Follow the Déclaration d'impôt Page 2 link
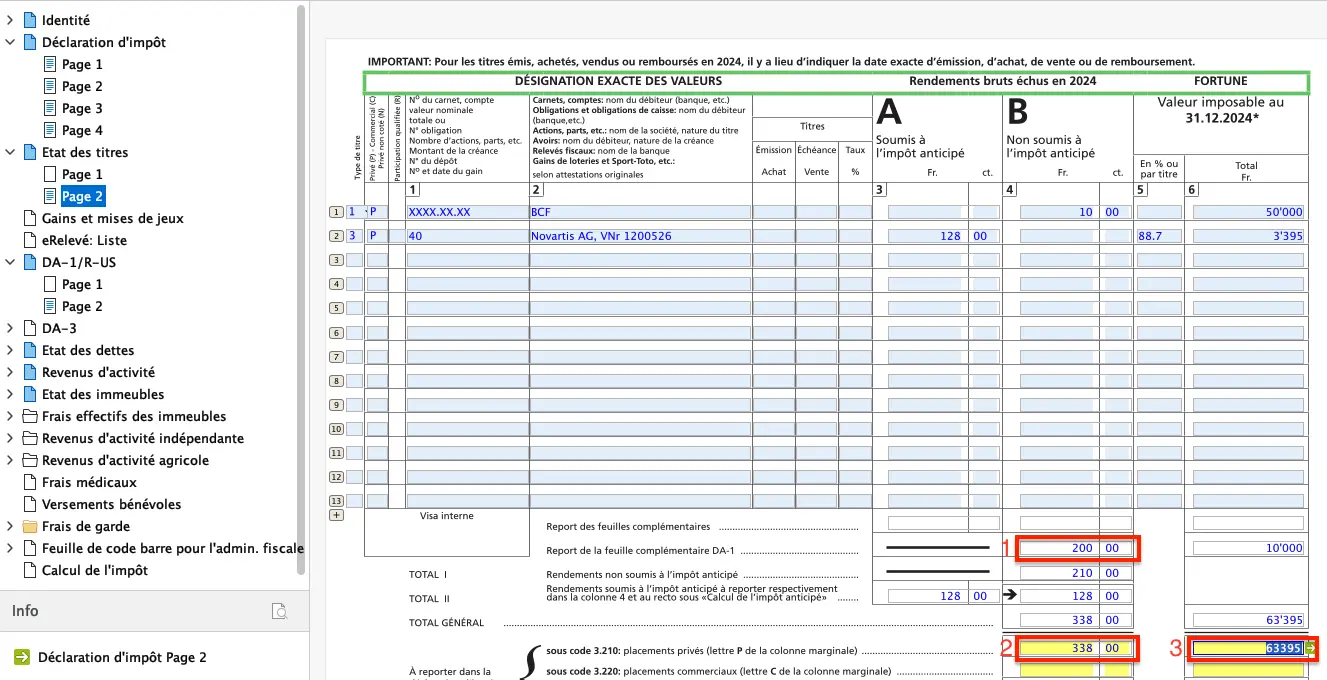Viewport: 1327px width, 680px height. (122, 657)
